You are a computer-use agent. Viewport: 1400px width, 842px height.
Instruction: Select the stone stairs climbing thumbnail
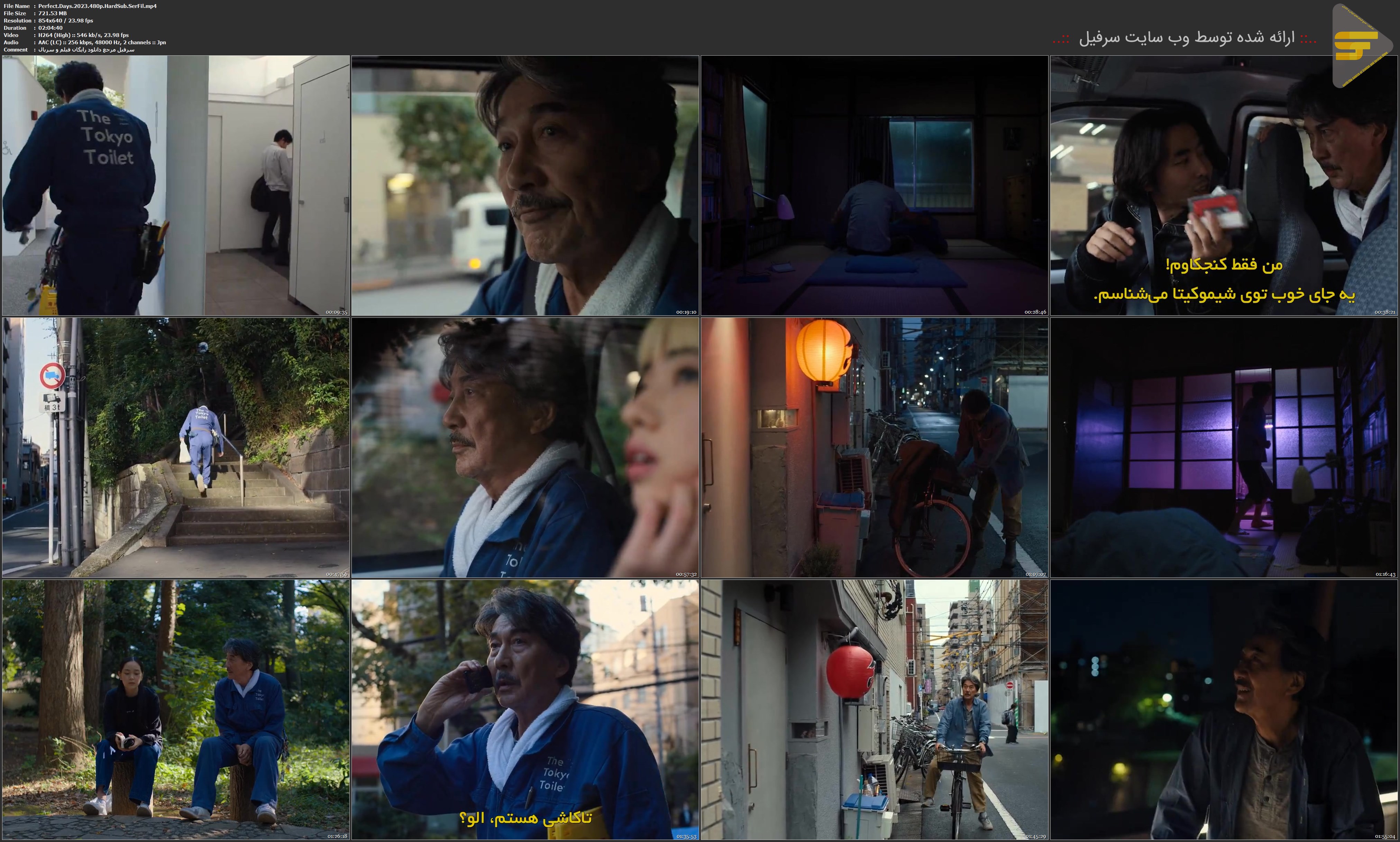(x=175, y=447)
